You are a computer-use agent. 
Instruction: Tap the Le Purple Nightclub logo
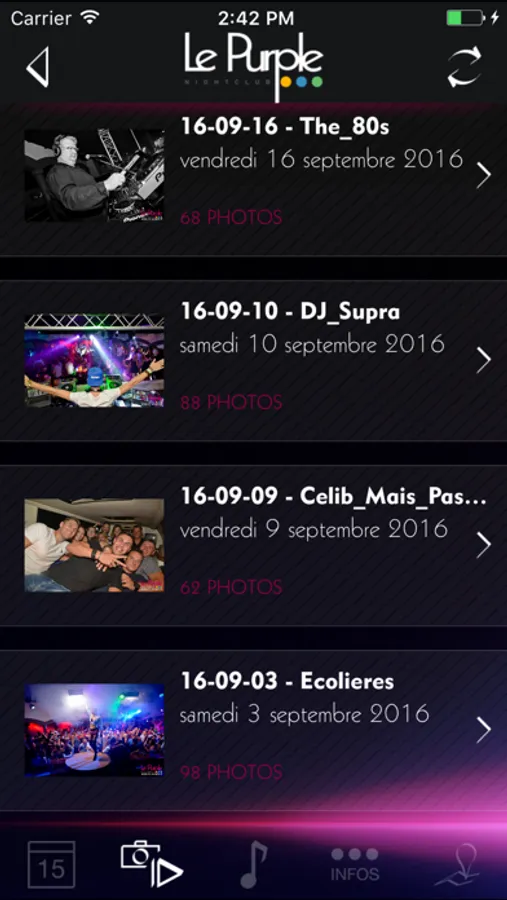253,64
